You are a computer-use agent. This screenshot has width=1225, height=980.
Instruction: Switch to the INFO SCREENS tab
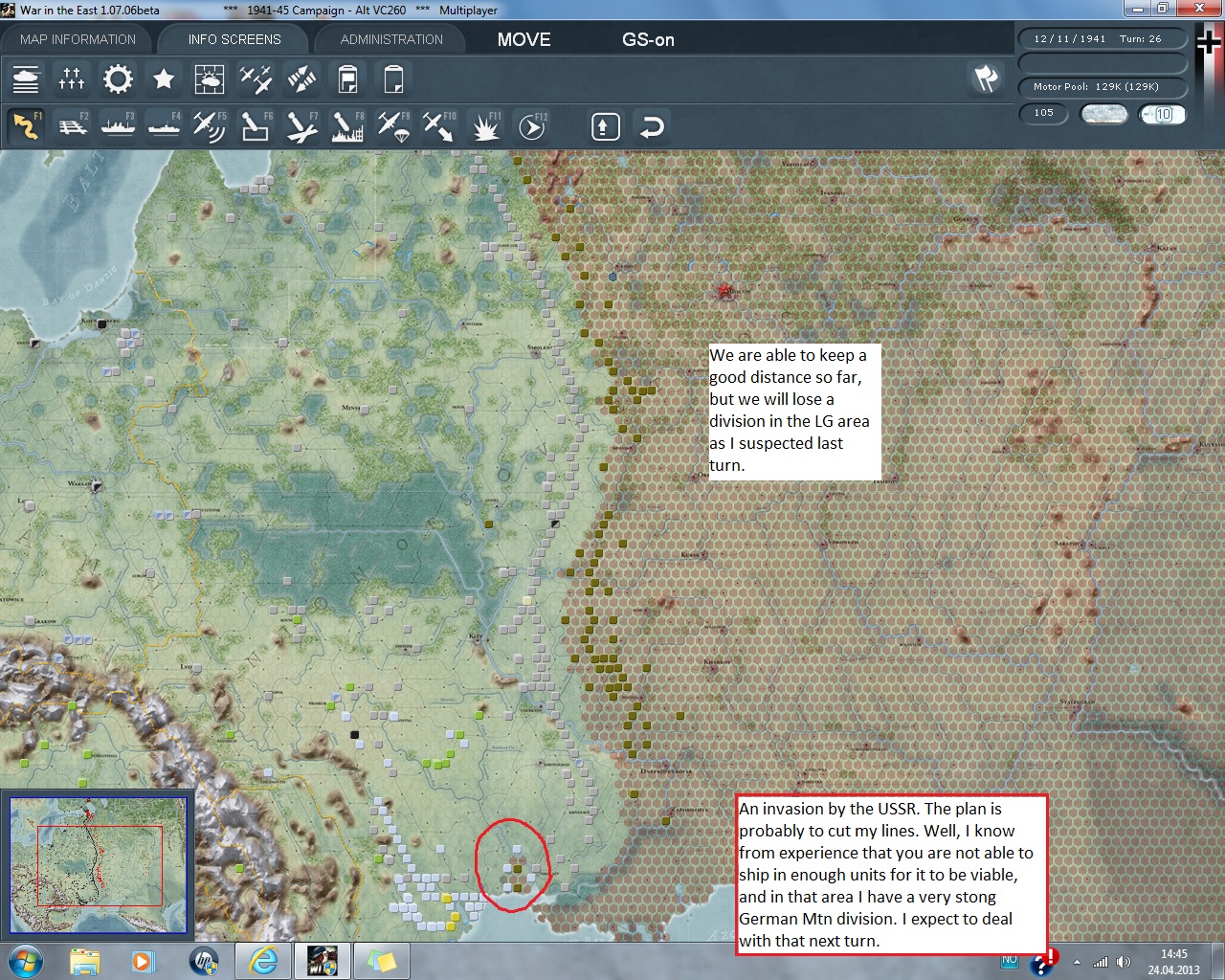[234, 39]
